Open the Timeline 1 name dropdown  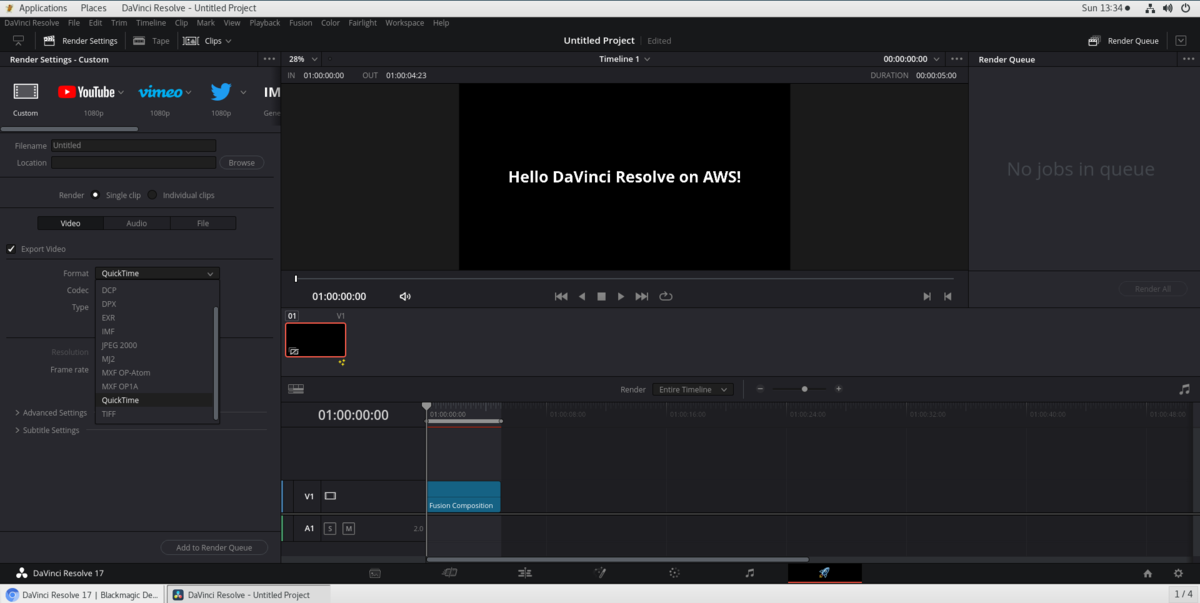[625, 59]
